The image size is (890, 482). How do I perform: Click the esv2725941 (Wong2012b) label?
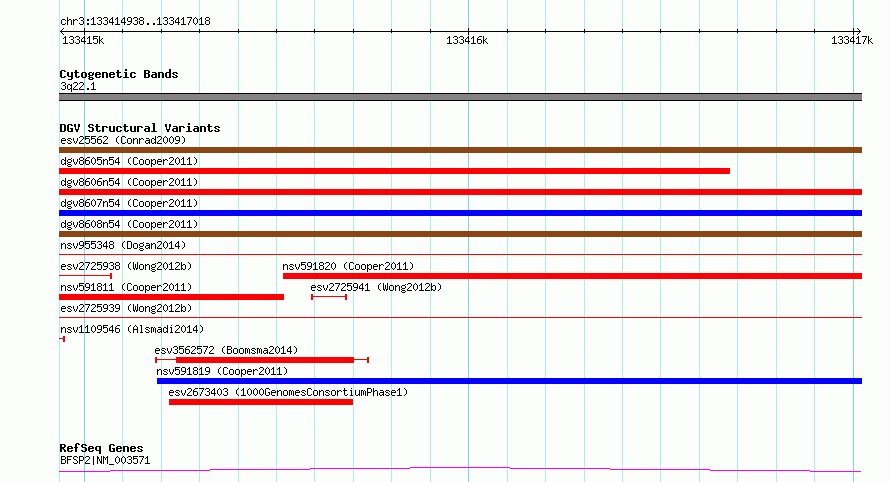point(376,287)
